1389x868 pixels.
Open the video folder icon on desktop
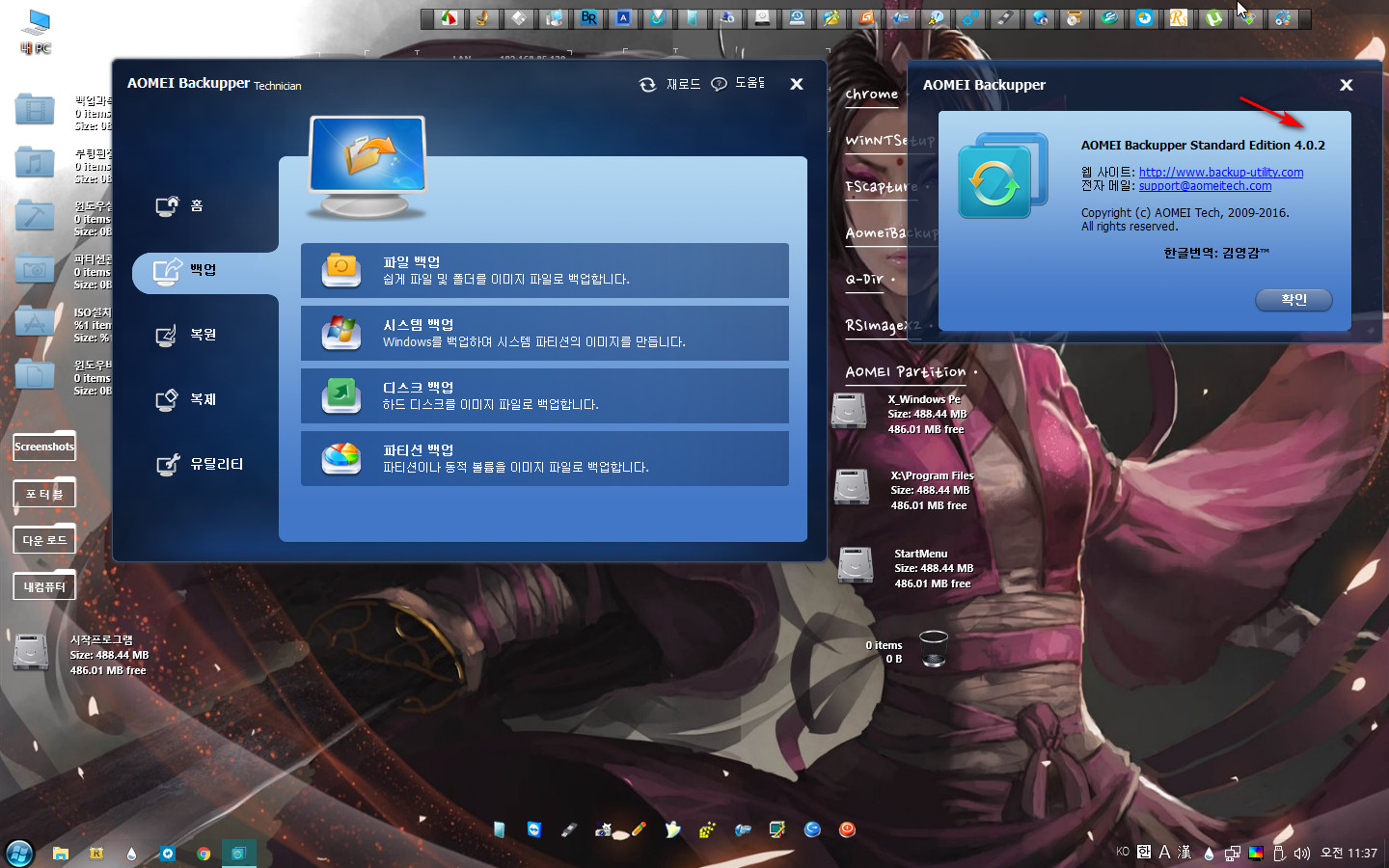click(35, 110)
